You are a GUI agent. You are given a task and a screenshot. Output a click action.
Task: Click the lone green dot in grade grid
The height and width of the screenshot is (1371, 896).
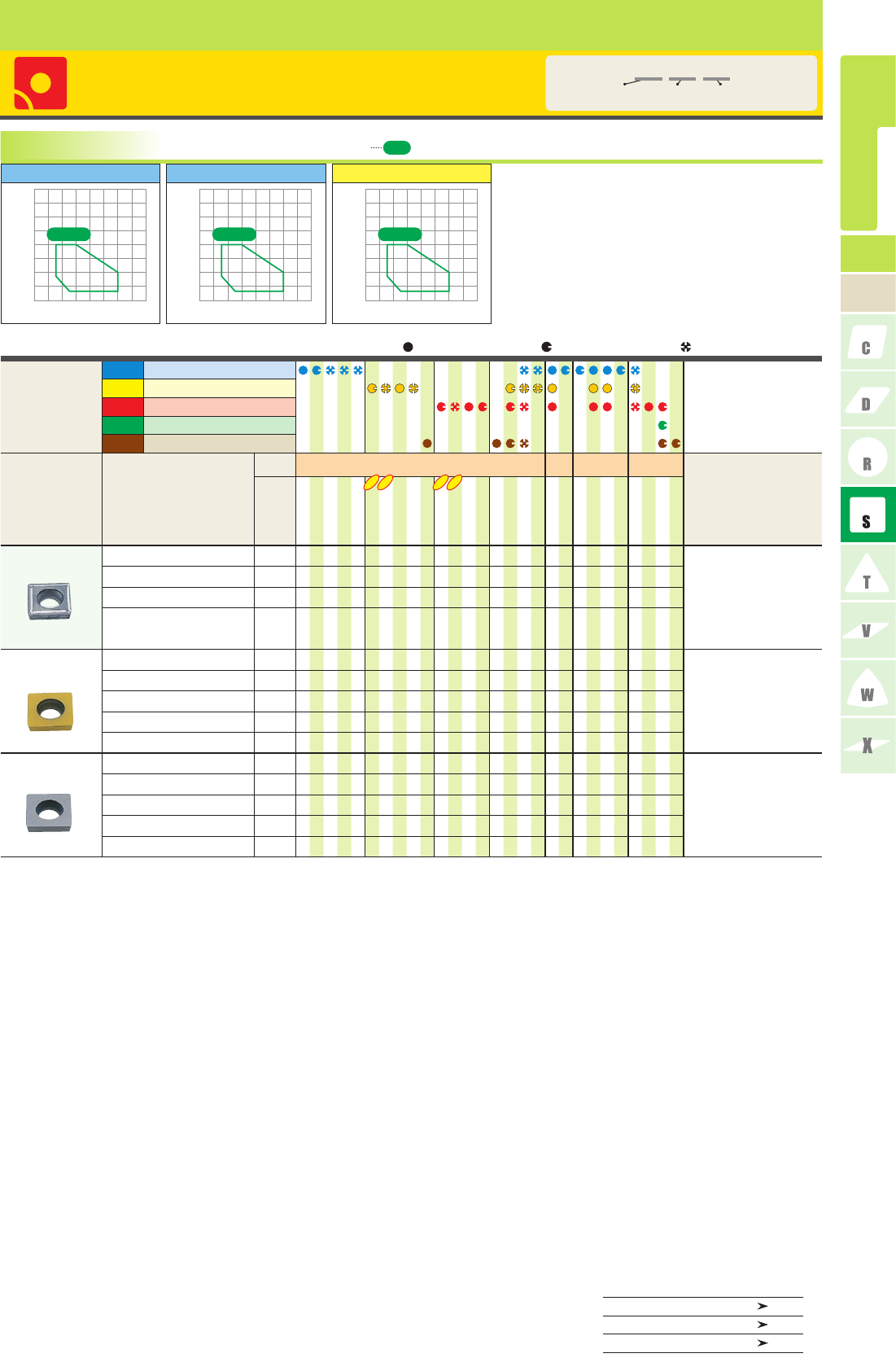coord(662,425)
